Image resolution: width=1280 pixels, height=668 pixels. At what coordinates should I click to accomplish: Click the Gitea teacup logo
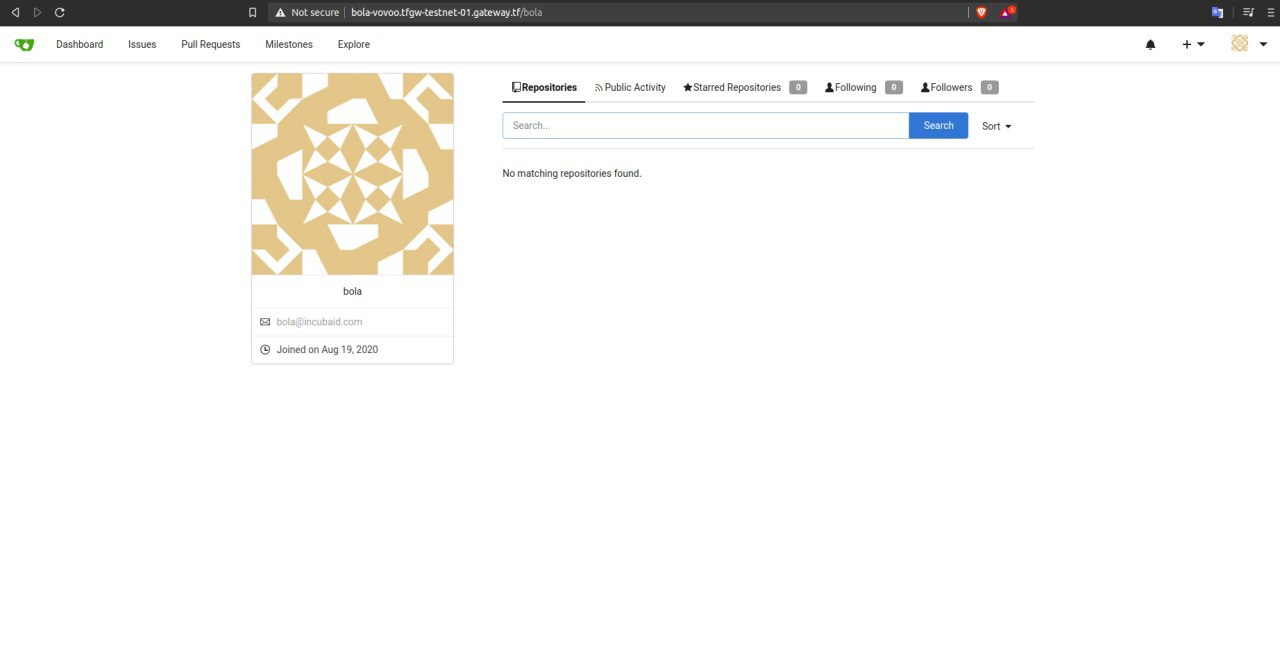coord(23,44)
